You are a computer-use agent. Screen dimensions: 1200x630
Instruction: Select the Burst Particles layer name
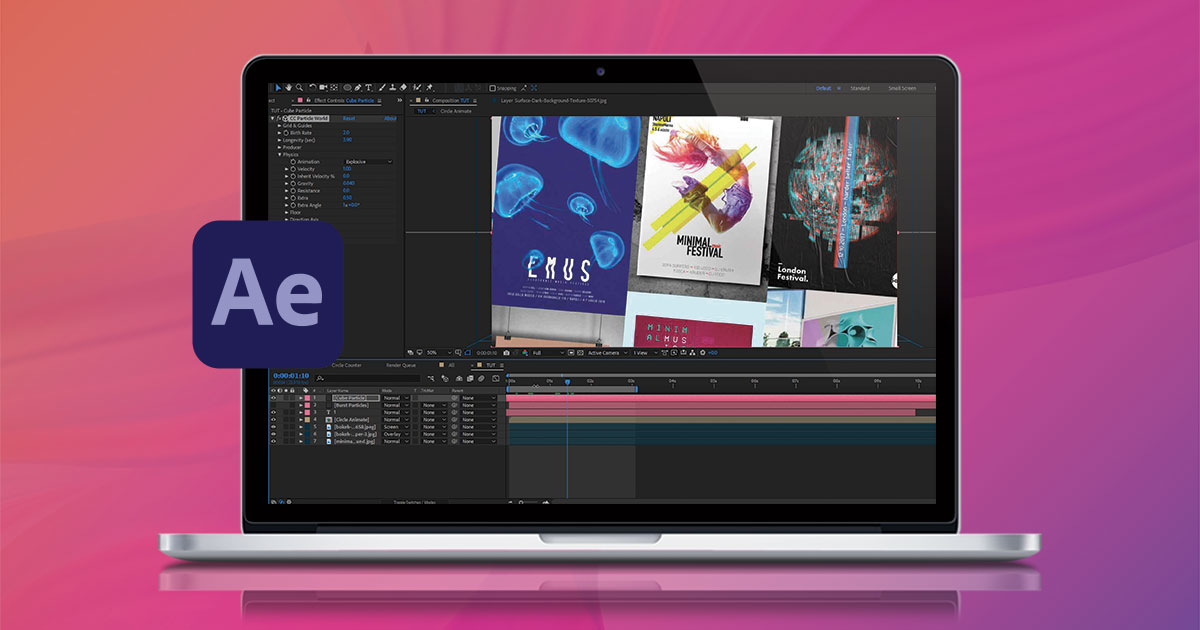point(350,405)
